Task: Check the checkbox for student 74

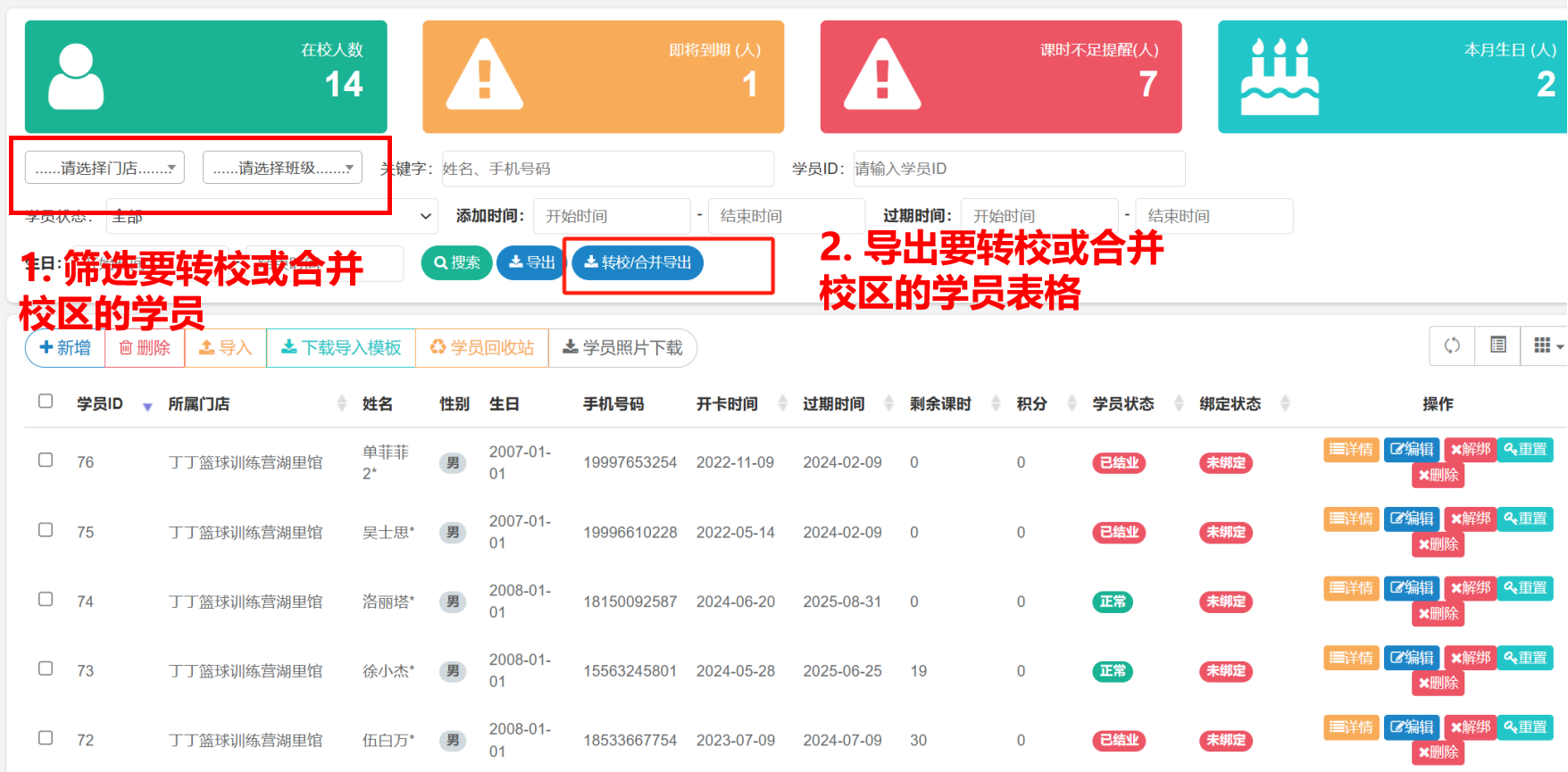Action: click(46, 600)
